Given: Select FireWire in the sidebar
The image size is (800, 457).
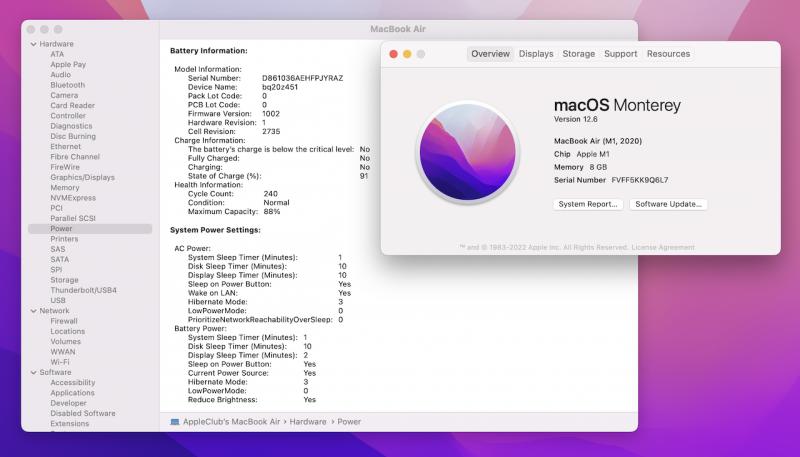Looking at the screenshot, I should click(65, 167).
